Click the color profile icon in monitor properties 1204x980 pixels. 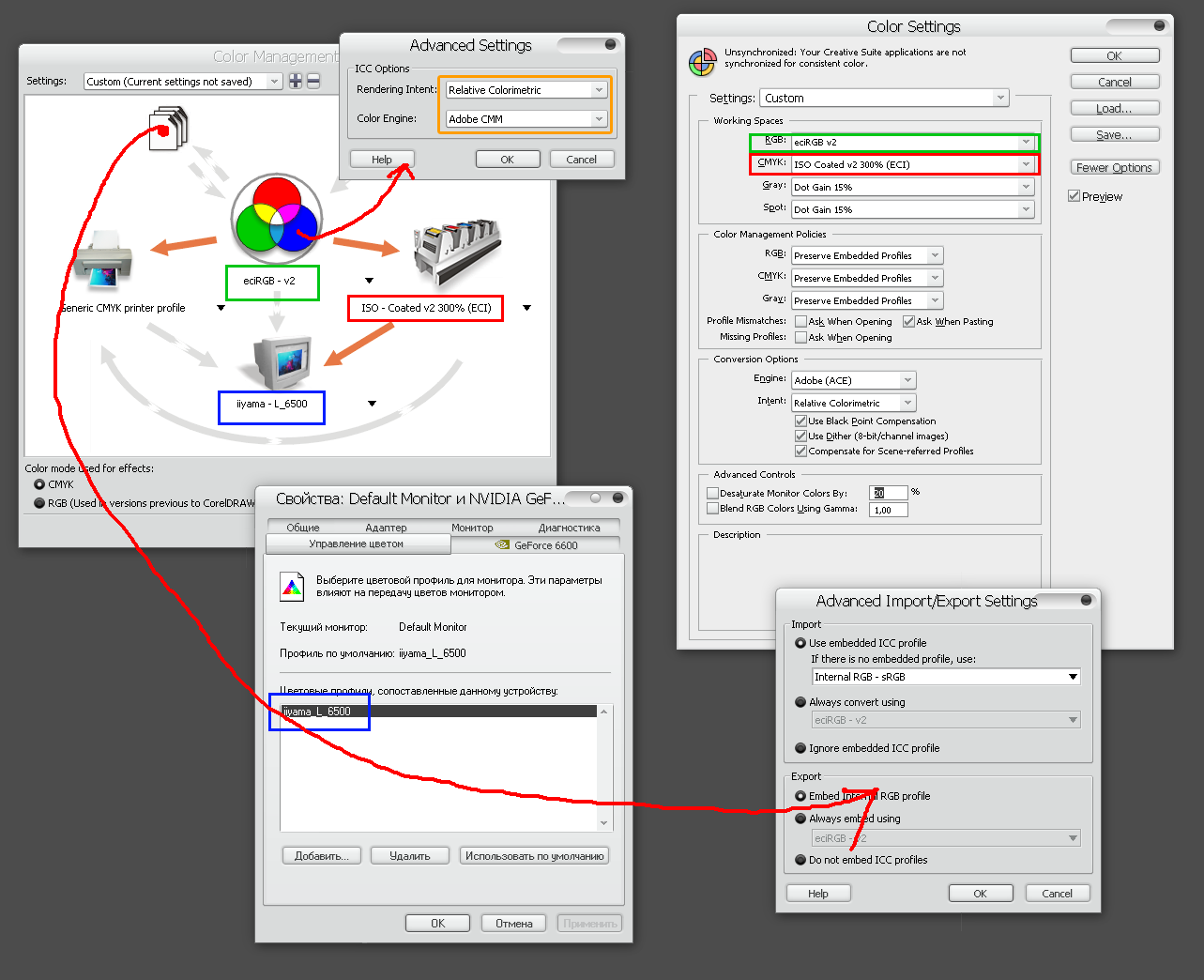292,586
